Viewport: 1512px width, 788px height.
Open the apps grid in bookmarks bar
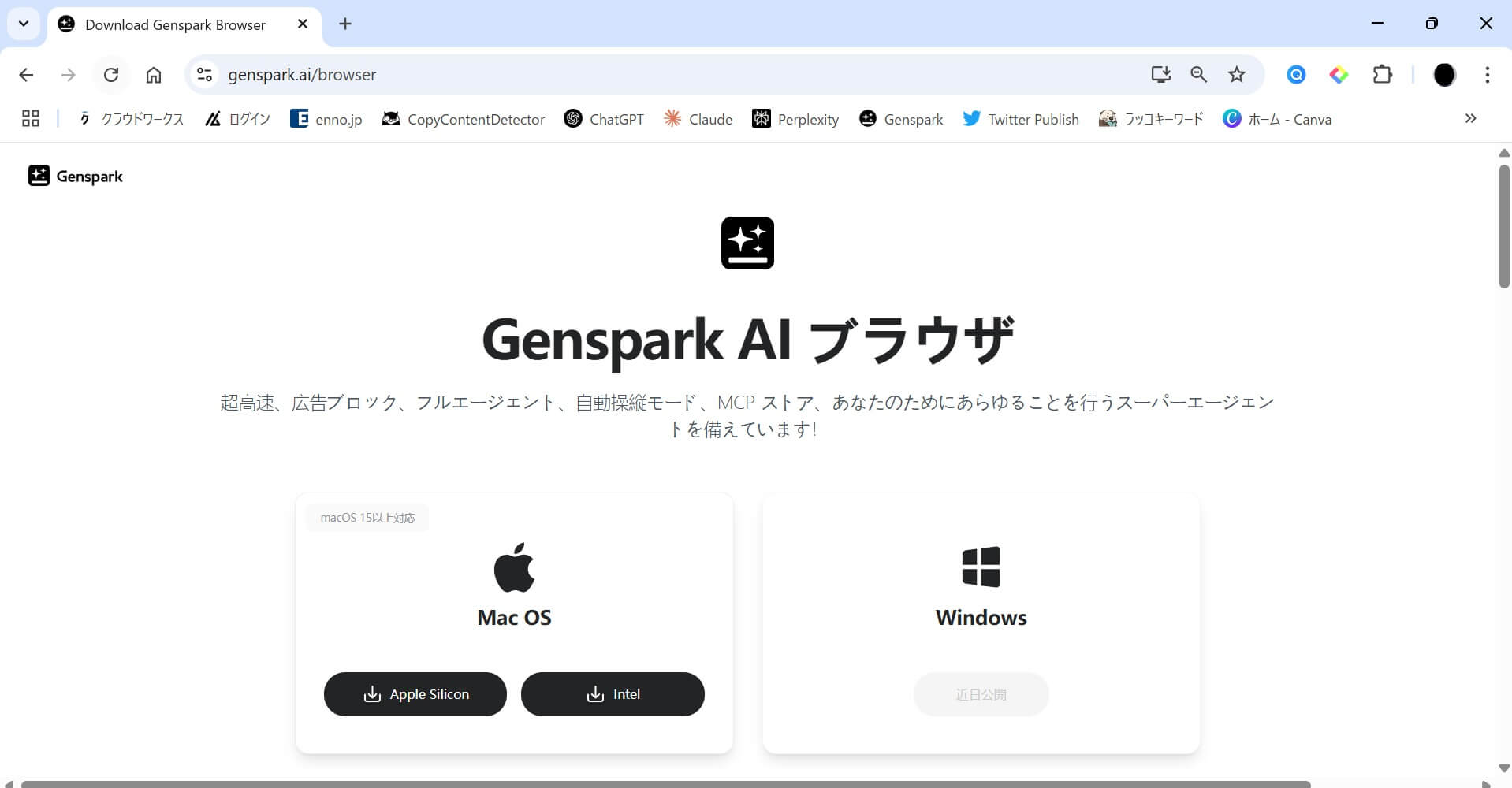[x=31, y=119]
